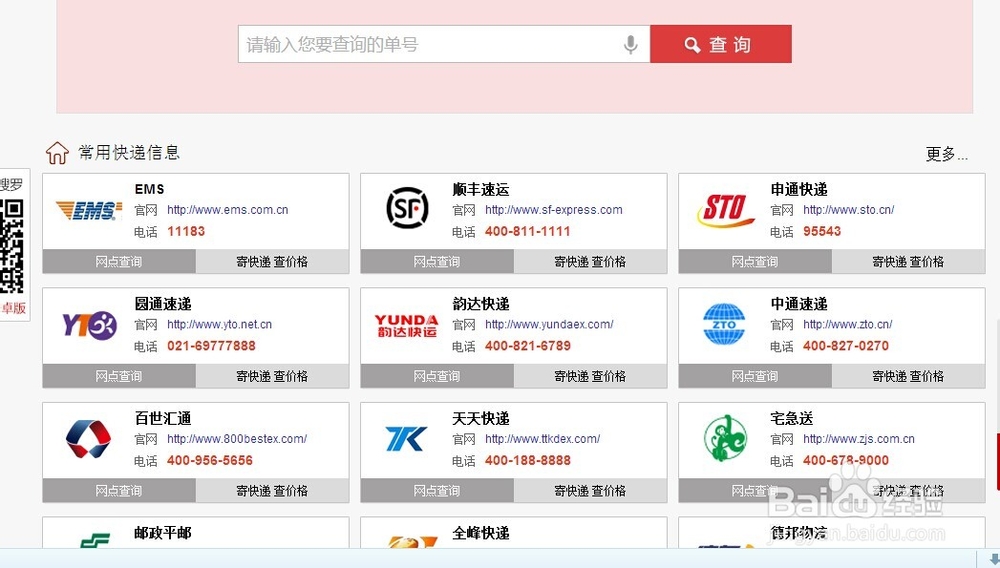Click 寄快递 查价格 under 申通快递
The width and height of the screenshot is (1000, 568).
point(908,261)
